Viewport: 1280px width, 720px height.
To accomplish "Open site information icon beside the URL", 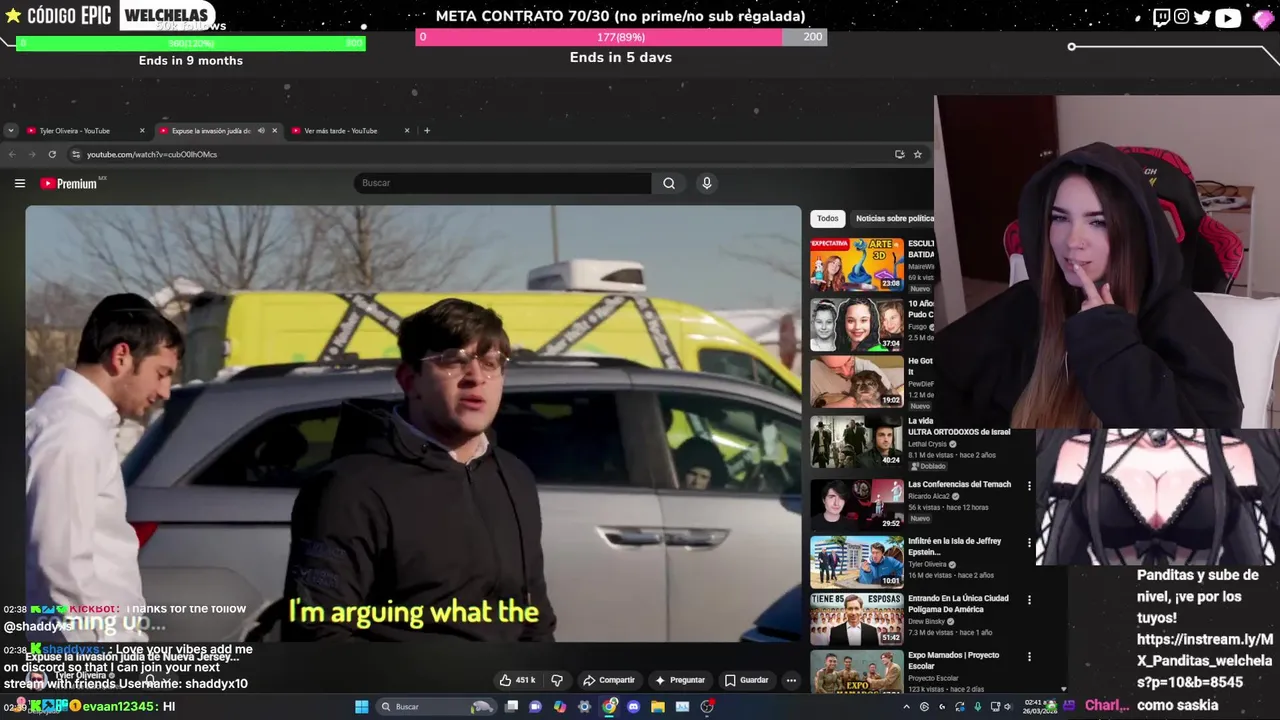I will pos(75,154).
